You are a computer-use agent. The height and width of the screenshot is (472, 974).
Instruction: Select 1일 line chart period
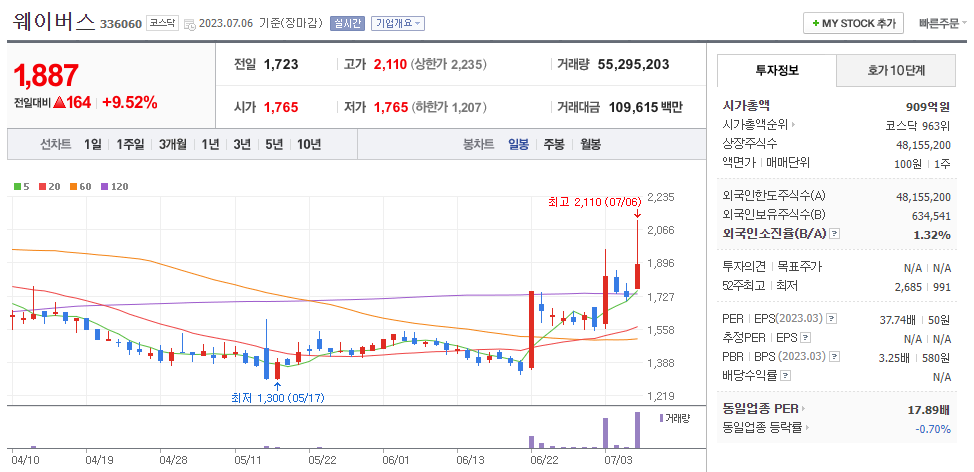93,145
